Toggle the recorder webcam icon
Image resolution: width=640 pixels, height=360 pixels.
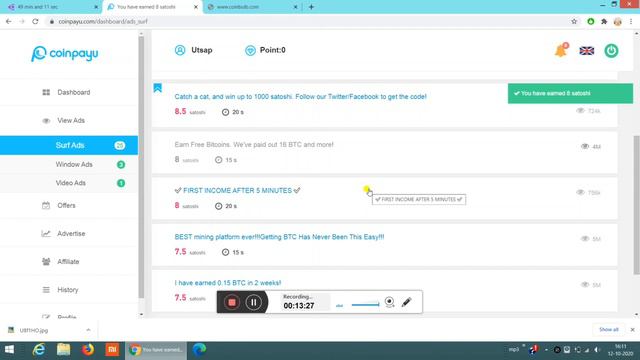pyautogui.click(x=389, y=302)
